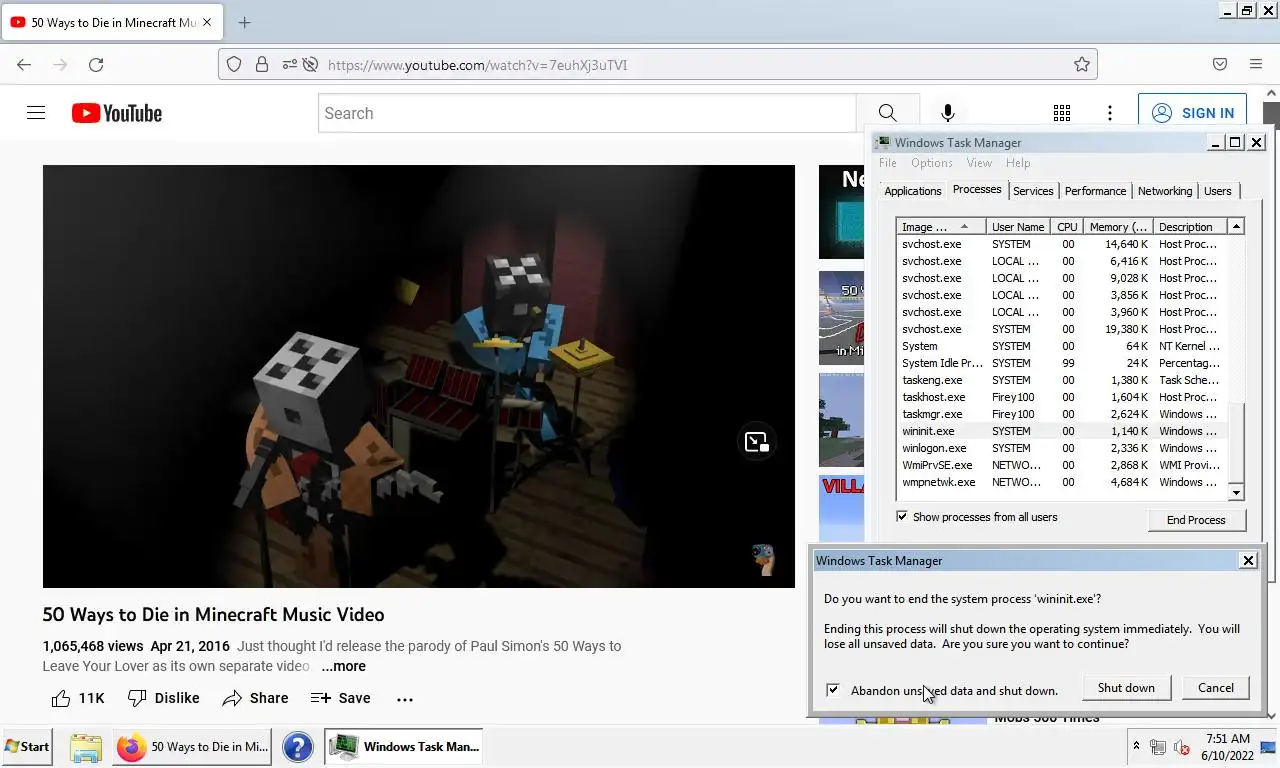Sort processes by Image Name column
Viewport: 1280px width, 768px height.
tap(941, 227)
